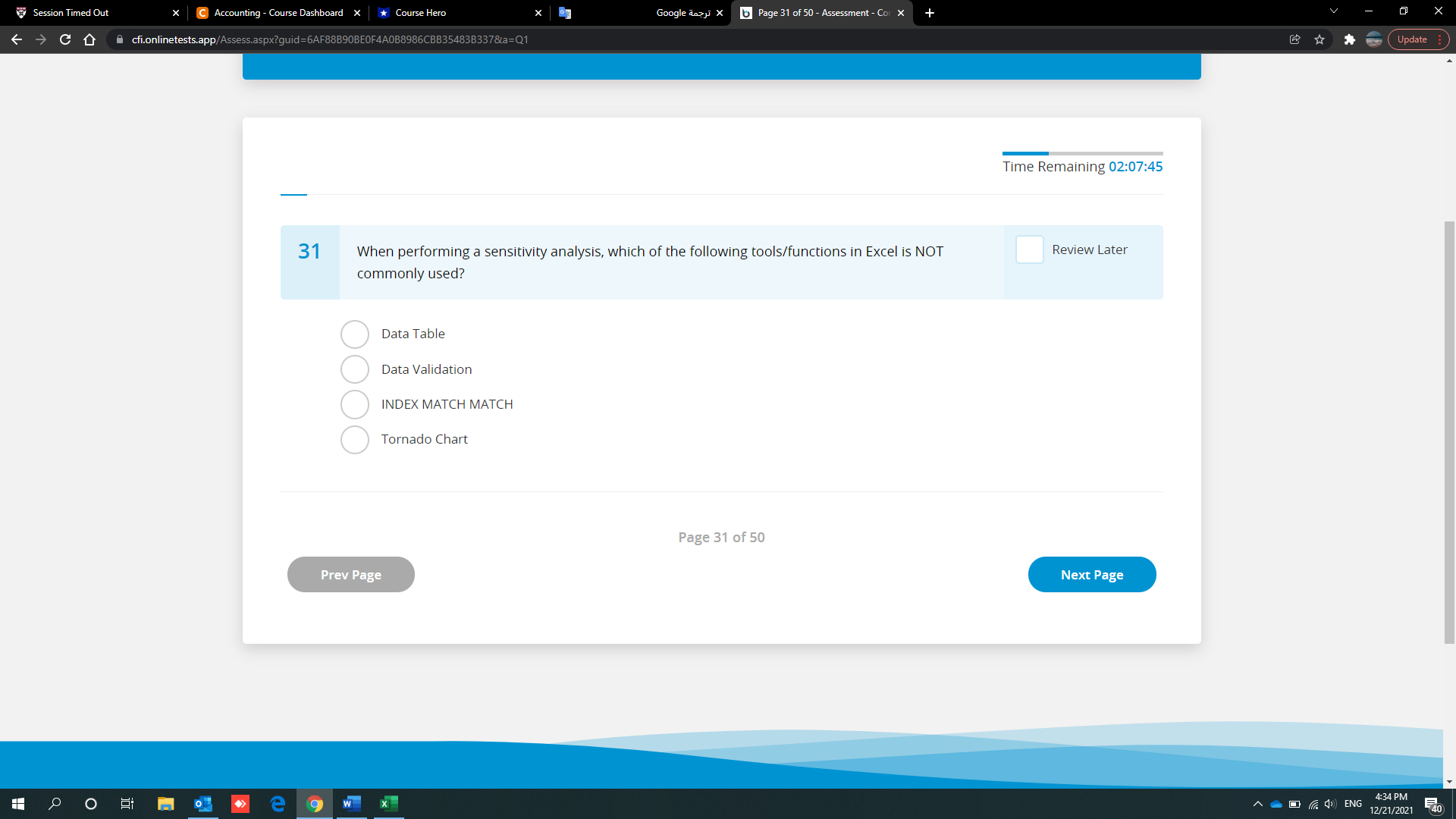This screenshot has width=1456, height=819.
Task: Click the Time Remaining progress bar
Action: pos(1082,153)
